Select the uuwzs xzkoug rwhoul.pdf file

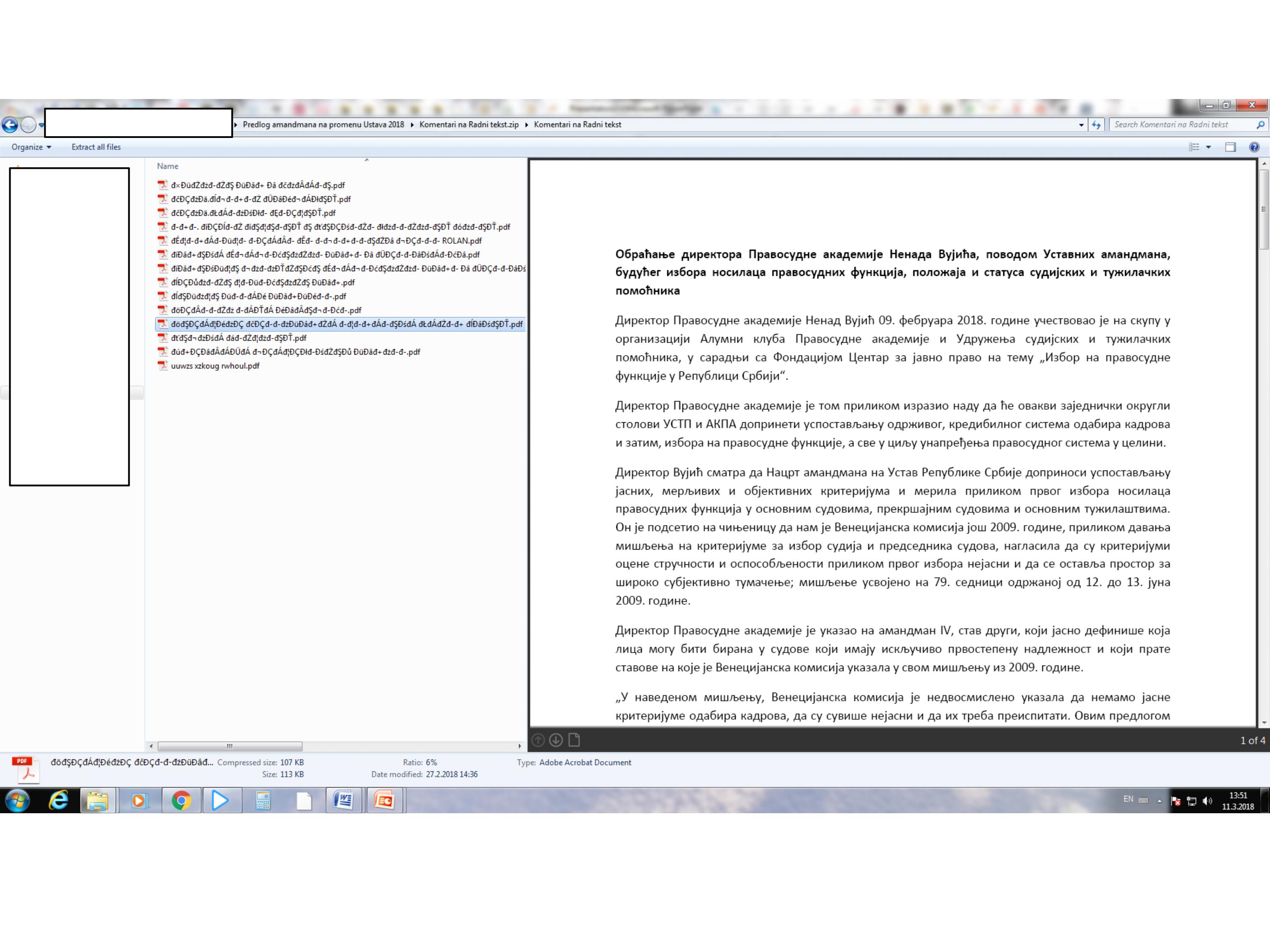pyautogui.click(x=215, y=366)
